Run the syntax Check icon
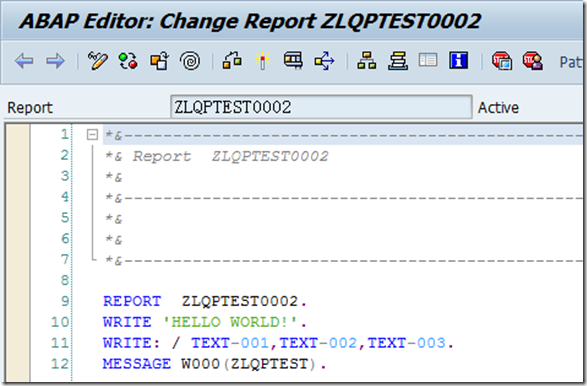 point(232,61)
